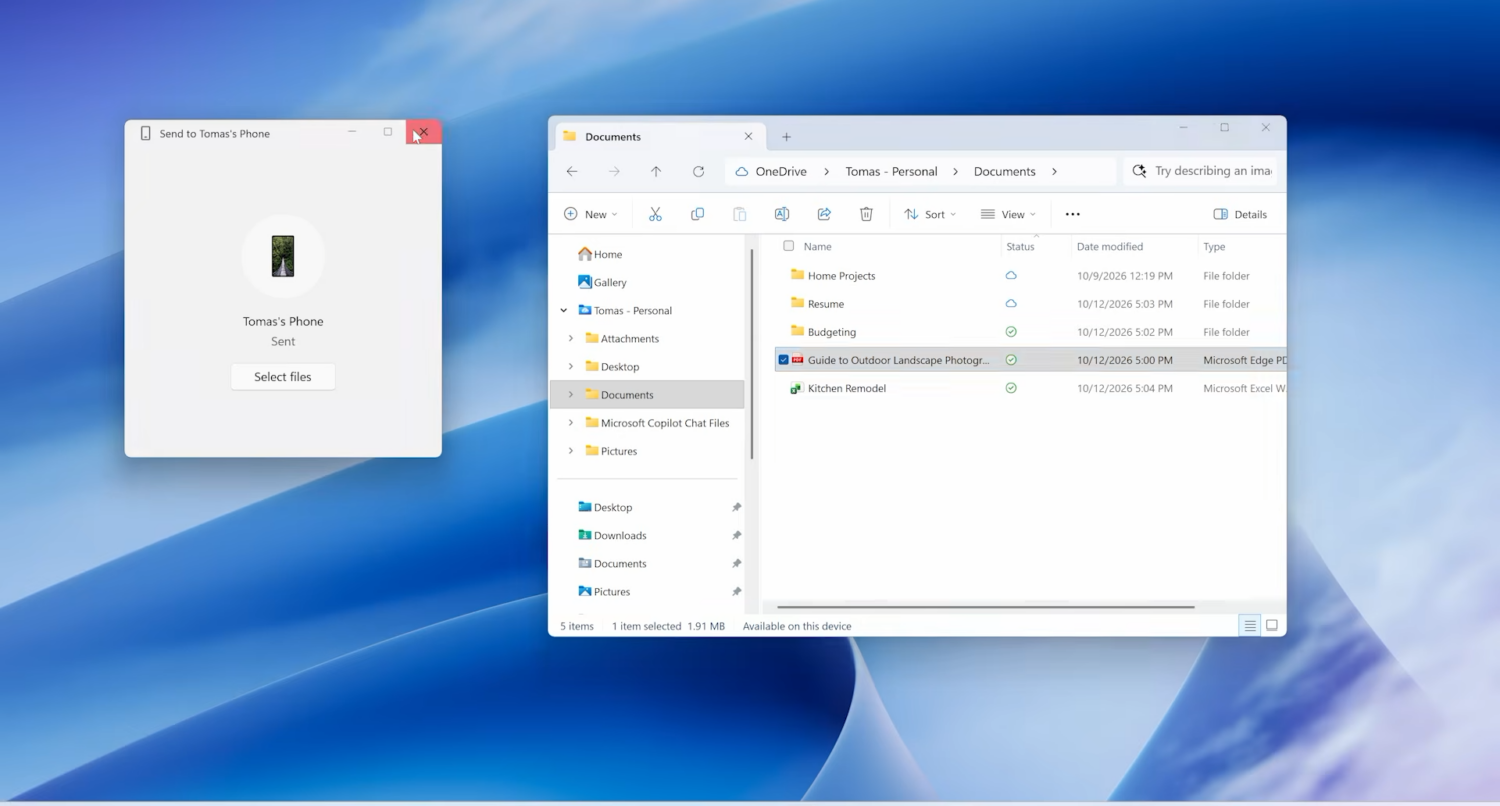This screenshot has width=1500, height=806.
Task: Sort by the Name column header
Action: (817, 246)
